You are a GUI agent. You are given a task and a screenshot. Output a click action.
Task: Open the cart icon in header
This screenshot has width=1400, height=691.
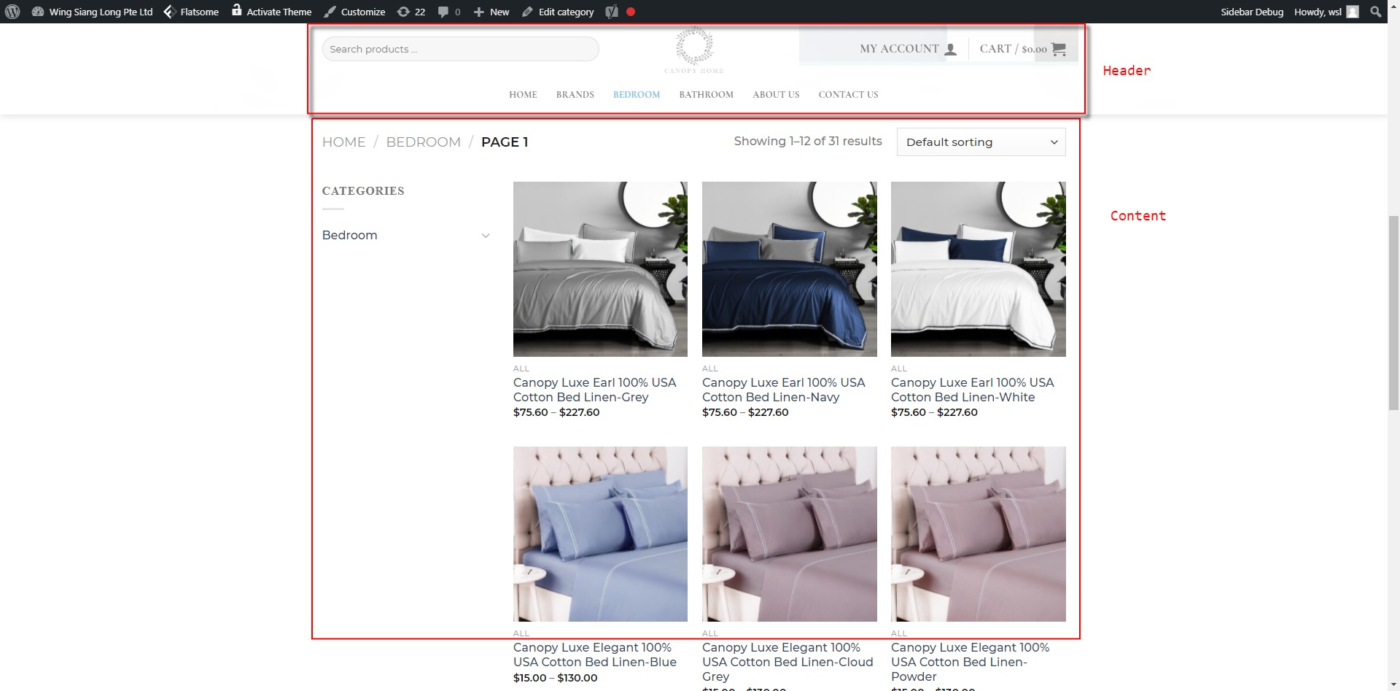(x=1059, y=49)
